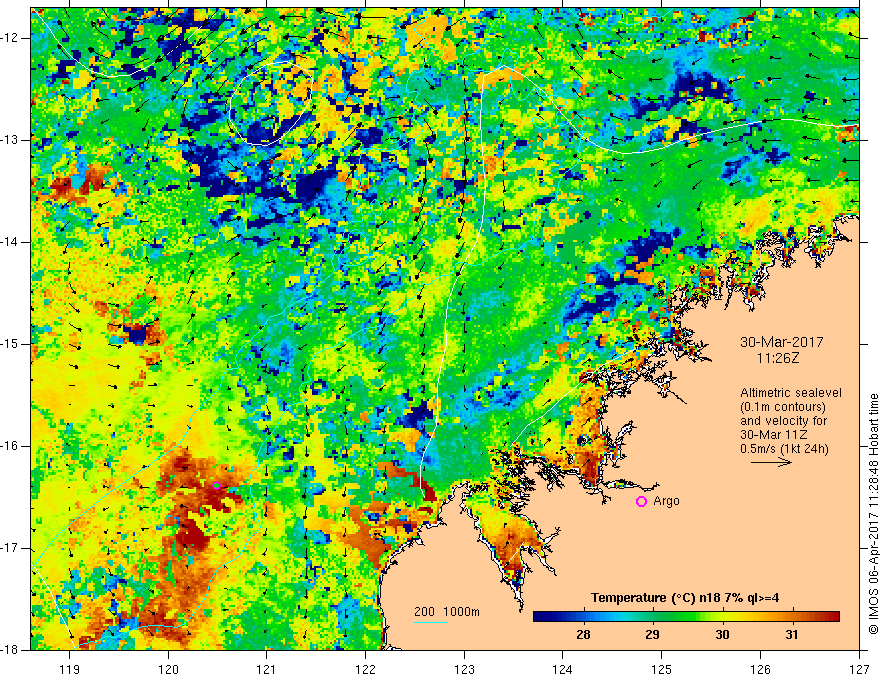The height and width of the screenshot is (680, 880).
Task: Click the '30-Mar-2017' date label
Action: 781,342
